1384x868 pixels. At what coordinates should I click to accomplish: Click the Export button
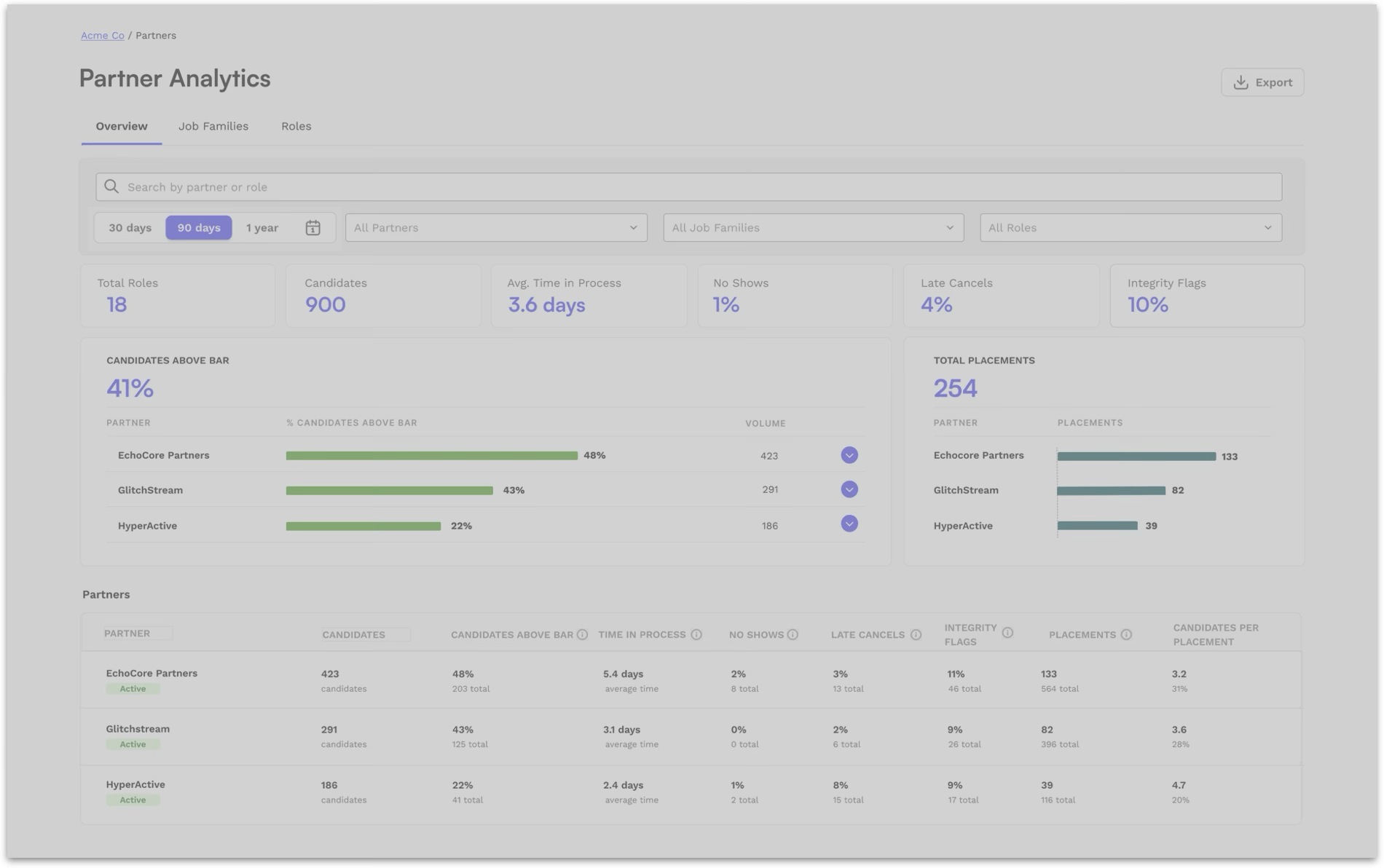(1262, 82)
